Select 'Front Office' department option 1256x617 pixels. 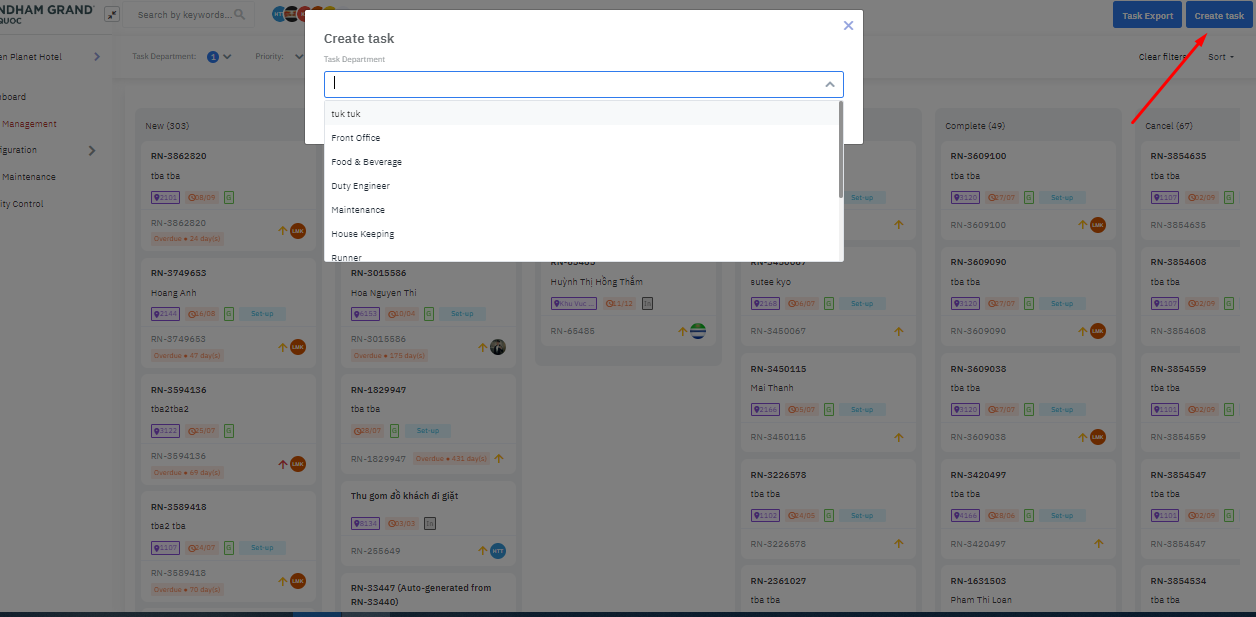[582, 138]
